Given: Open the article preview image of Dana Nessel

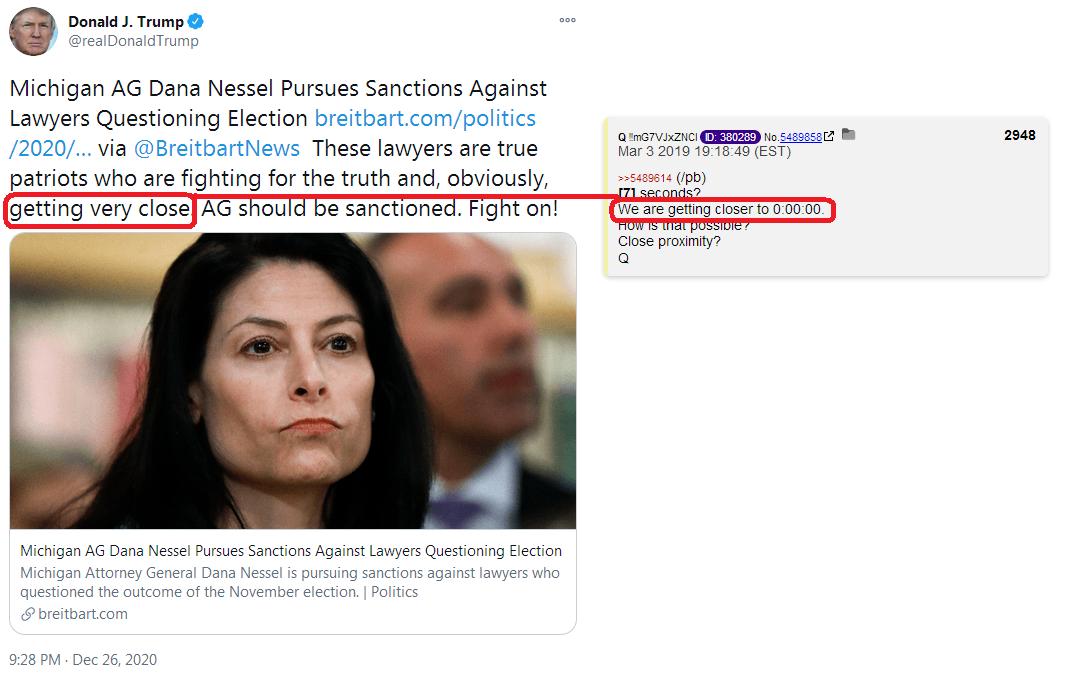Looking at the screenshot, I should [x=293, y=381].
